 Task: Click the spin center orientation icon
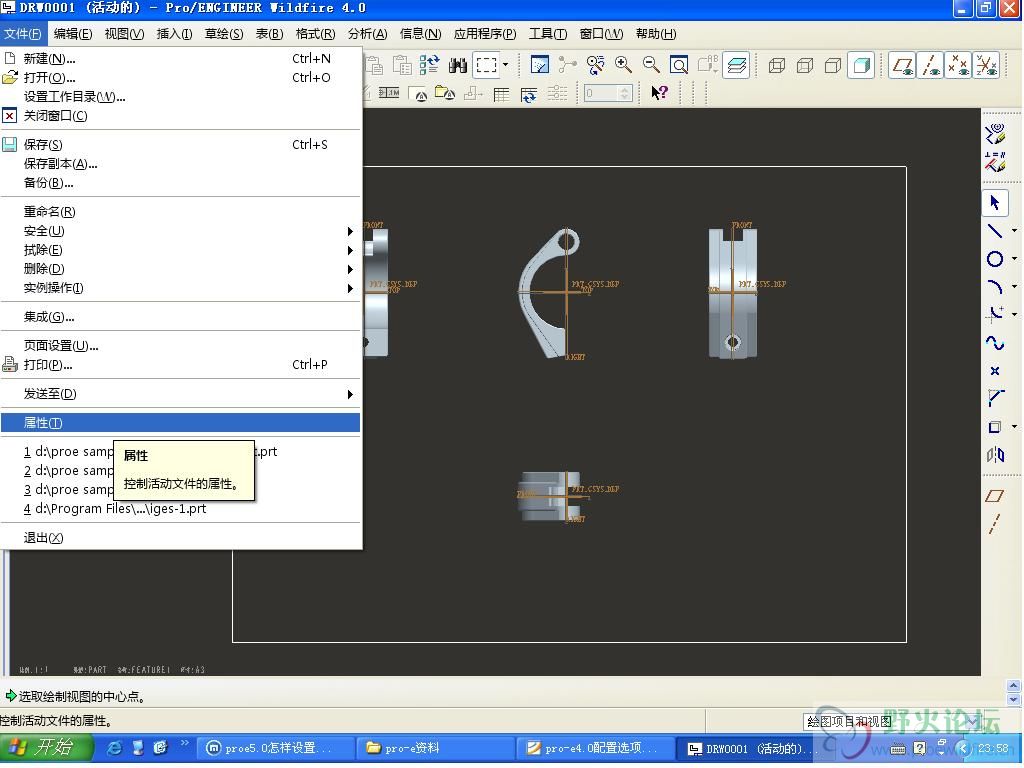pos(568,65)
